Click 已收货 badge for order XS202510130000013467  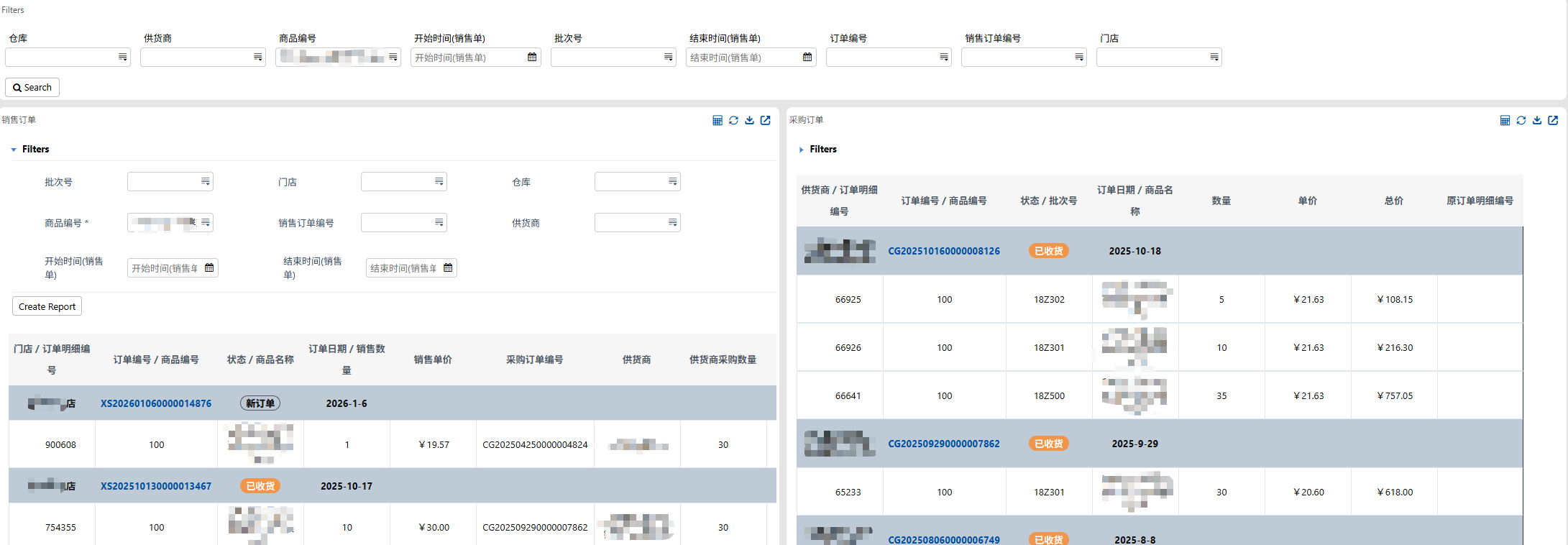click(x=260, y=486)
